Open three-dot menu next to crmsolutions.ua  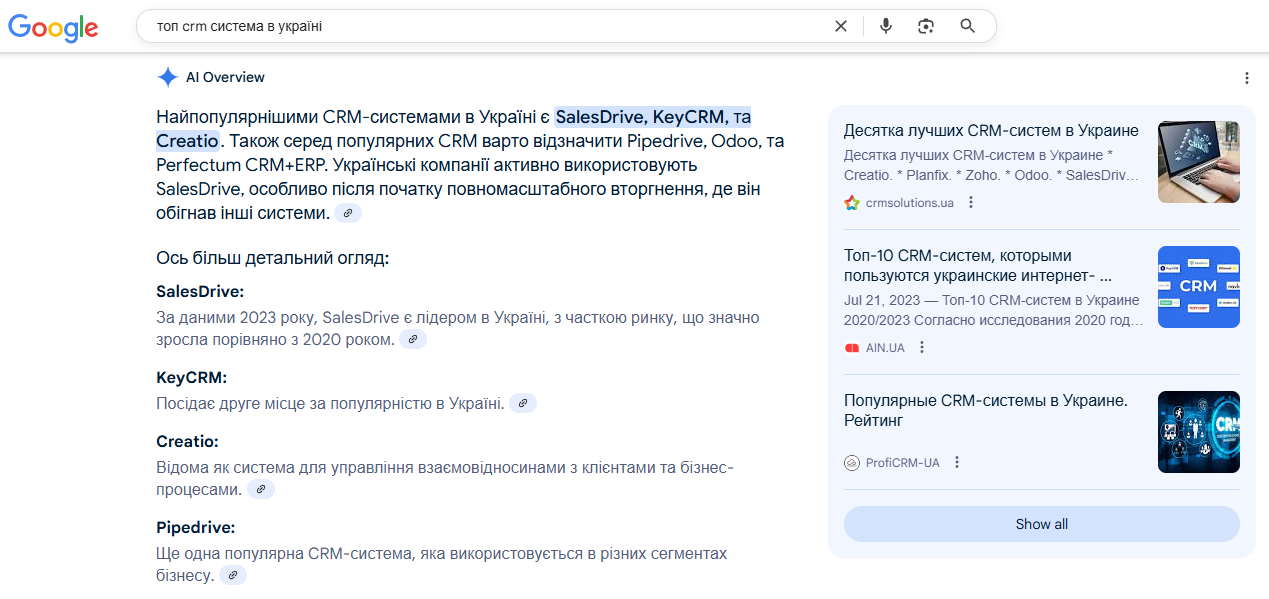point(970,203)
